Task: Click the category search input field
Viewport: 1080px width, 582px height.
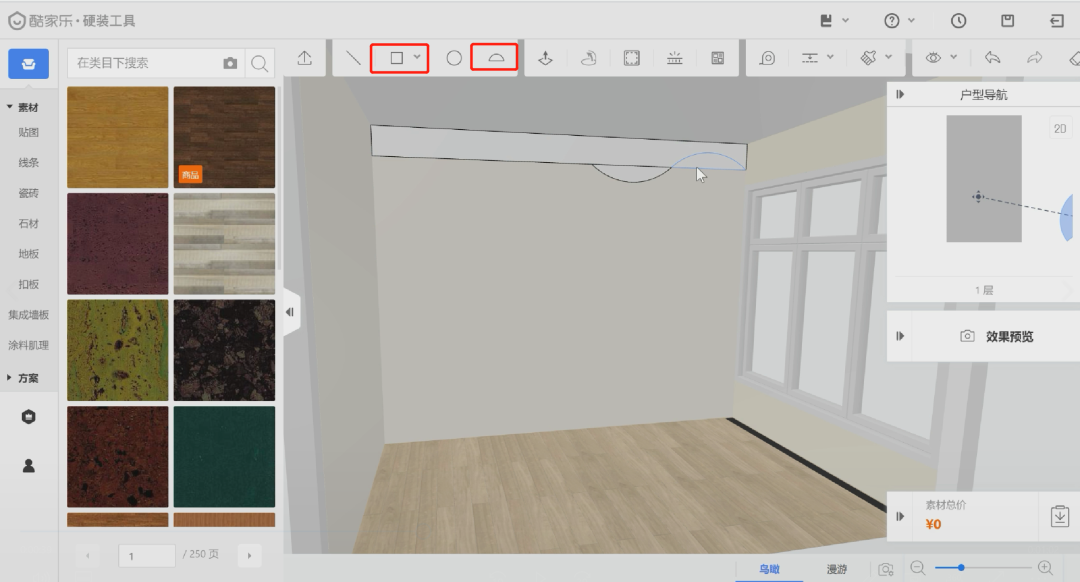Action: (x=145, y=63)
